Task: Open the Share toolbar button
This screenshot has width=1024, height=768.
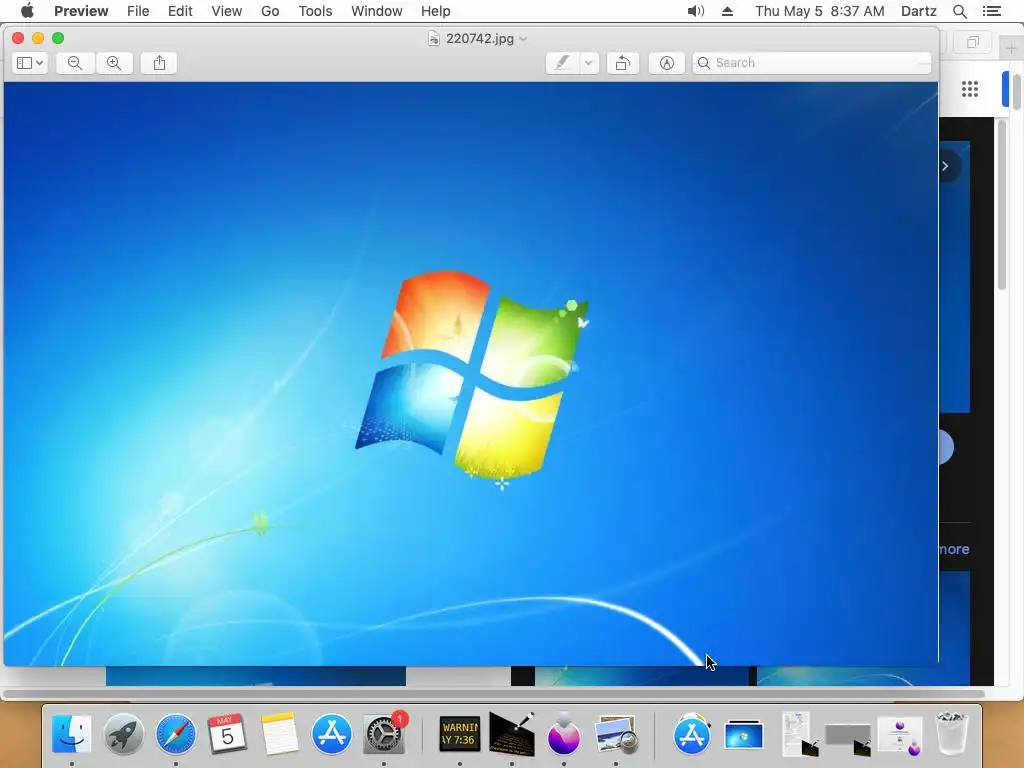Action: point(159,63)
